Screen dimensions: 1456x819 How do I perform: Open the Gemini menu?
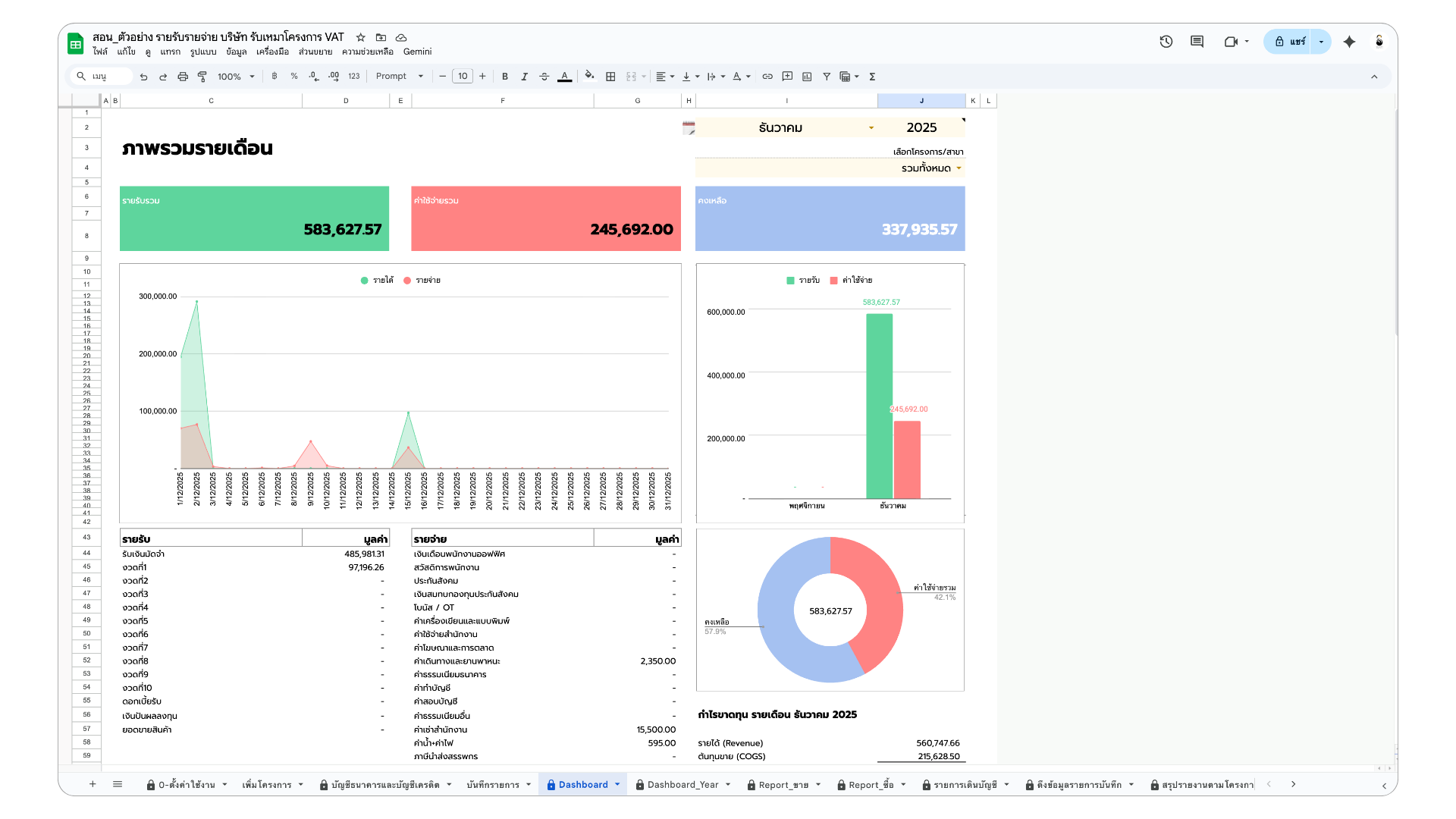coord(417,52)
